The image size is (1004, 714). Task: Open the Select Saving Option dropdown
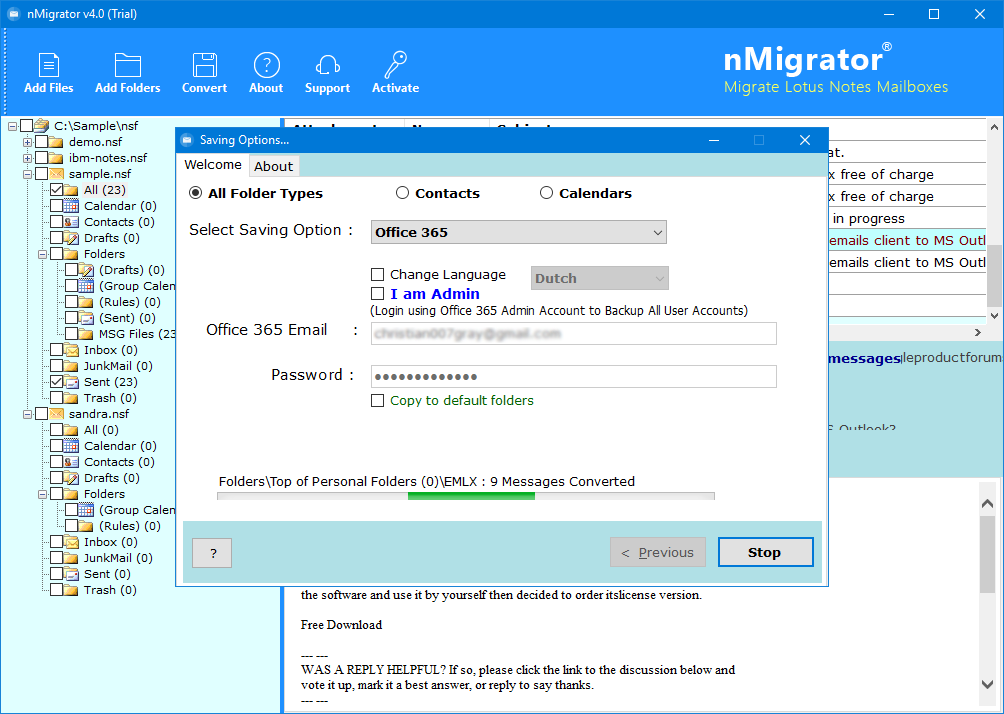pos(519,232)
